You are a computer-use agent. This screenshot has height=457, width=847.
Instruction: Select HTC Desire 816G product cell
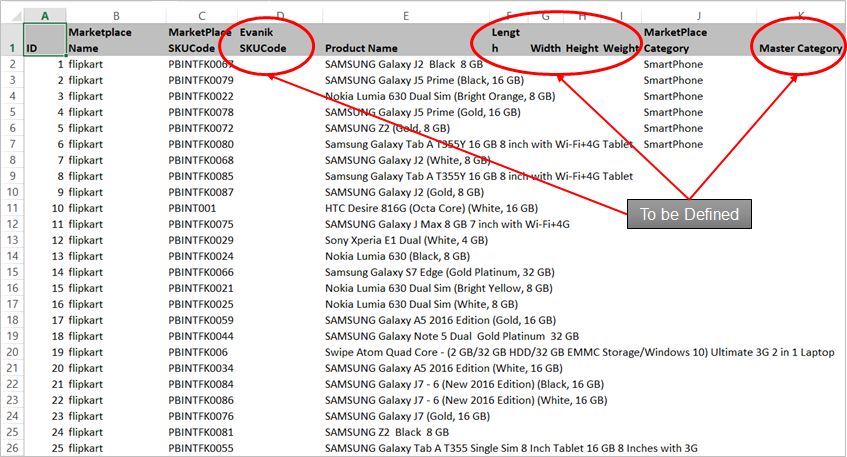(x=431, y=208)
